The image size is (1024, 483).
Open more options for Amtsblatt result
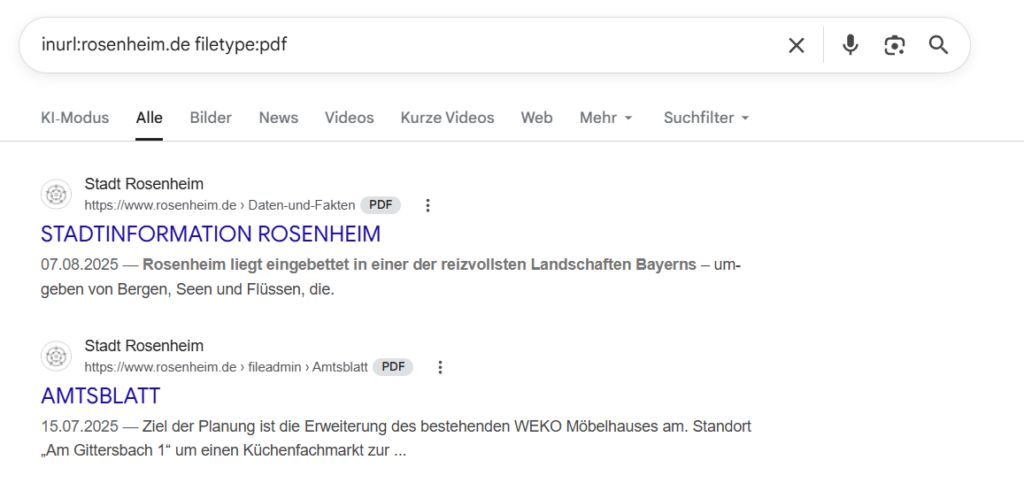pos(440,367)
